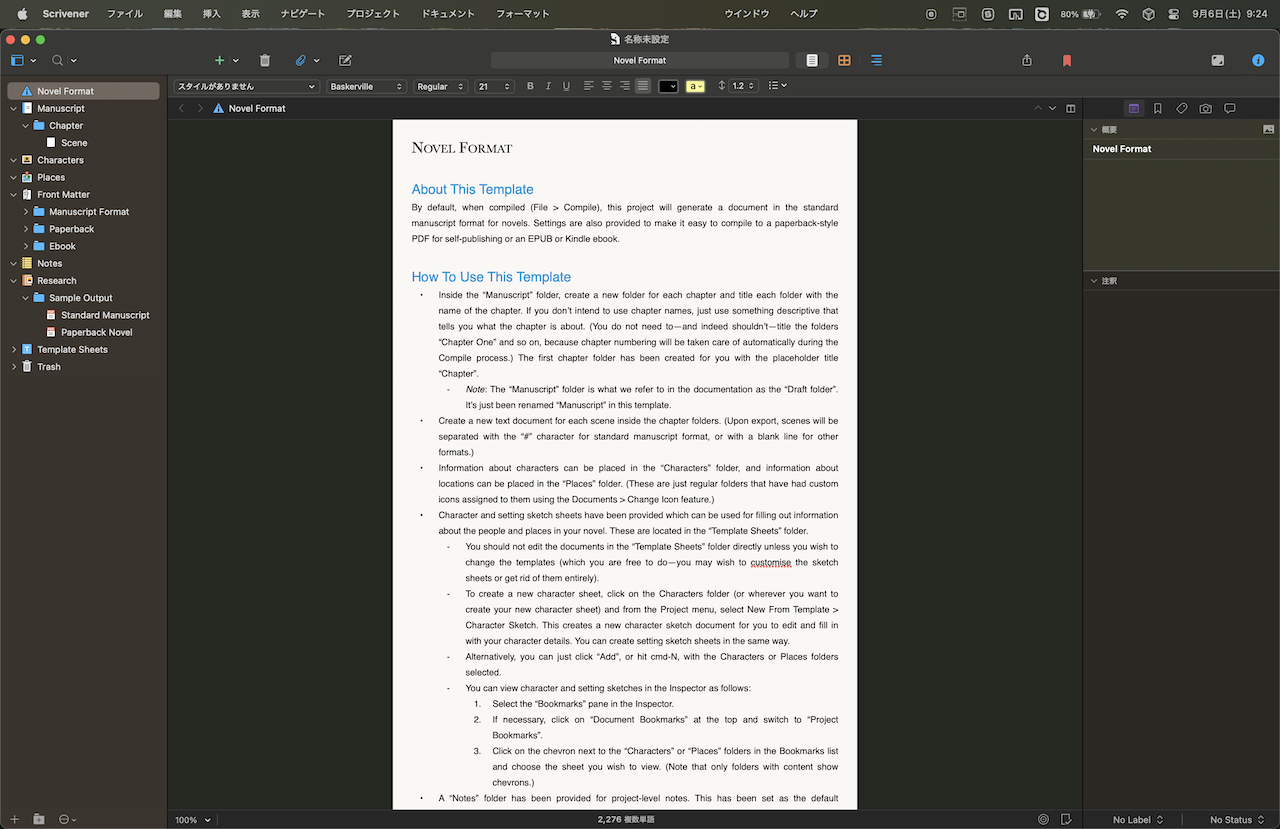This screenshot has width=1280, height=829.
Task: Click the footer document notes icon
Action: (1067, 819)
